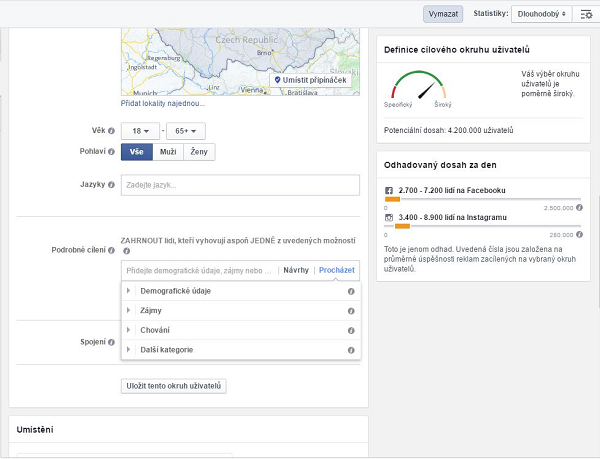Viewport: 600px width, 459px height.
Task: Click info icon in Chování row
Action: click(x=351, y=330)
